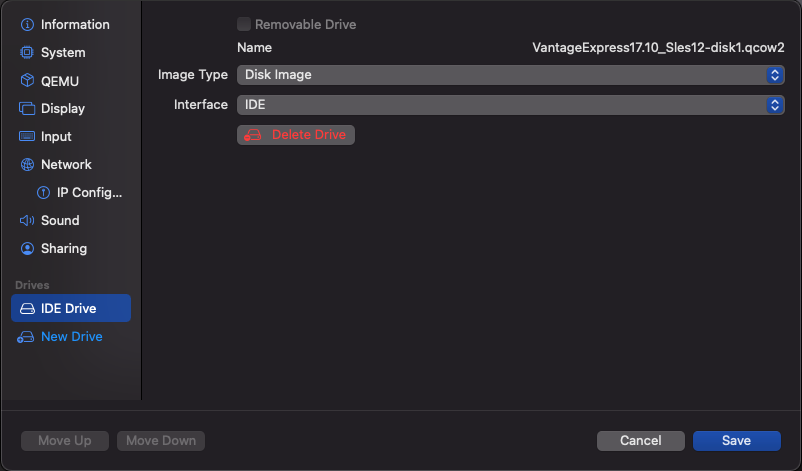
Task: Click the New Drive plus-disk icon
Action: pyautogui.click(x=26, y=337)
